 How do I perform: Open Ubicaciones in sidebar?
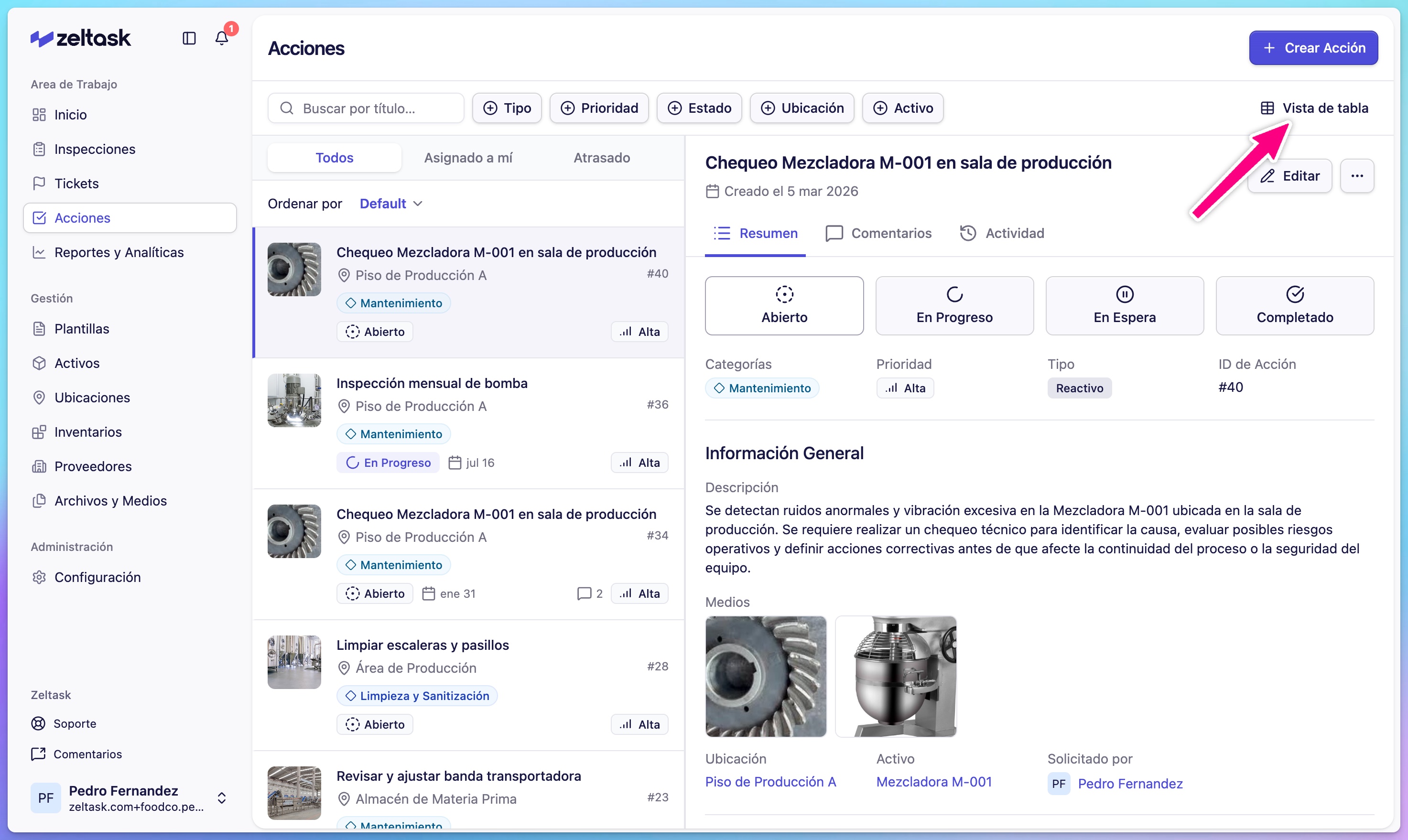(130, 398)
